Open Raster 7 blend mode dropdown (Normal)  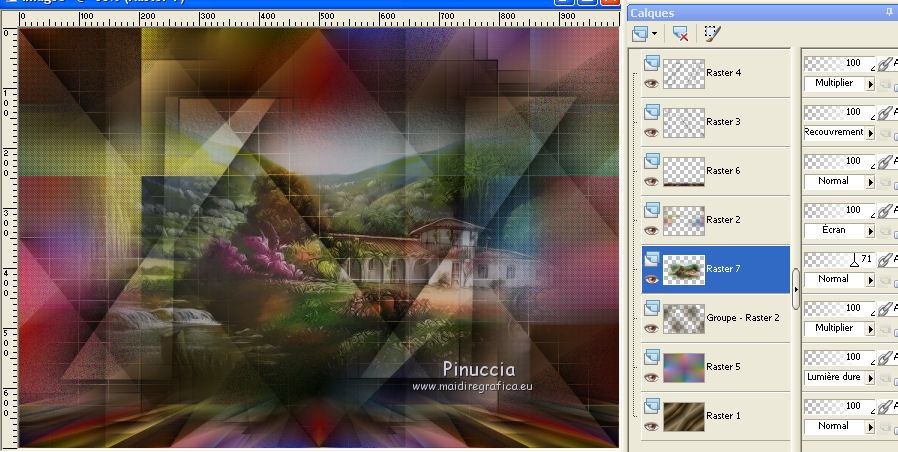870,280
